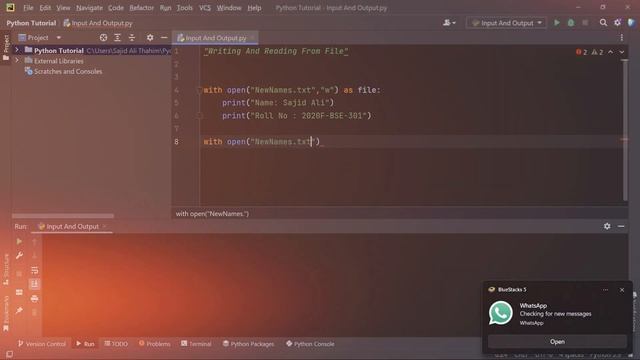The height and width of the screenshot is (360, 640).
Task: Toggle soft-wrap in Run console
Action: click(34, 270)
